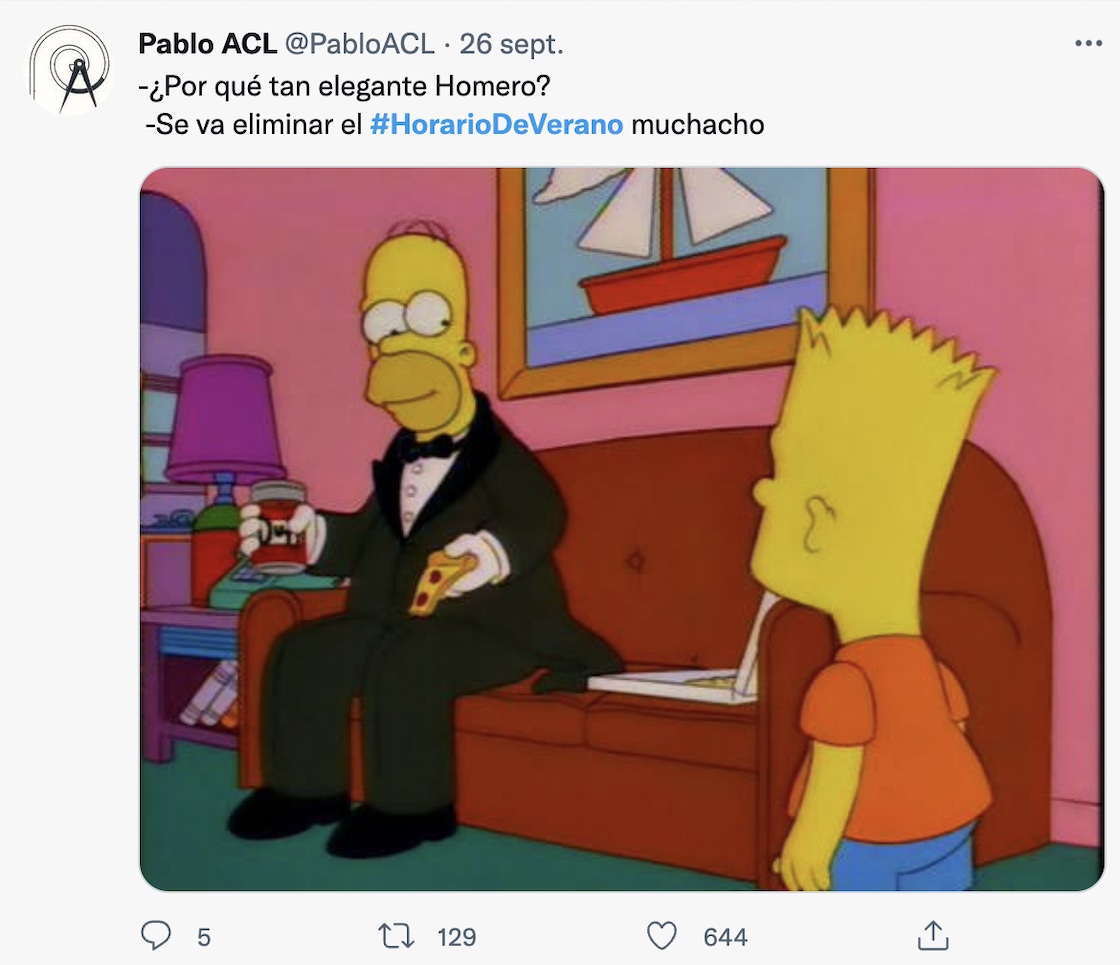The width and height of the screenshot is (1120, 965).
Task: View the 644 likes count
Action: [726, 936]
